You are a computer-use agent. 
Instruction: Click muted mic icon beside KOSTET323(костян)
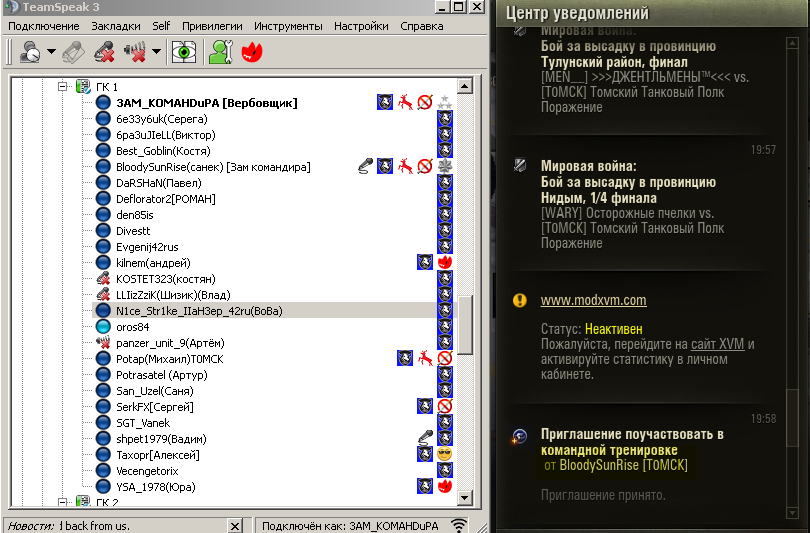[103, 279]
